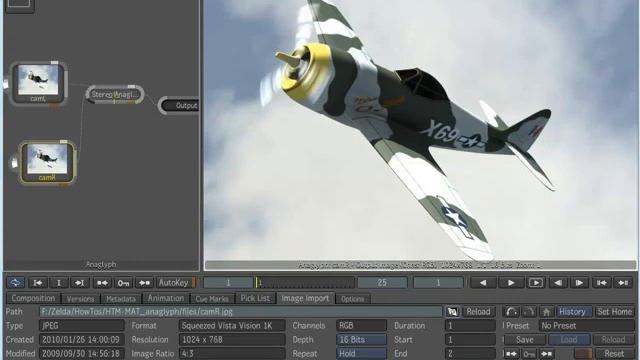Toggle the blue loop playback mode icon
Image resolution: width=640 pixels, height=360 pixels.
(16, 282)
